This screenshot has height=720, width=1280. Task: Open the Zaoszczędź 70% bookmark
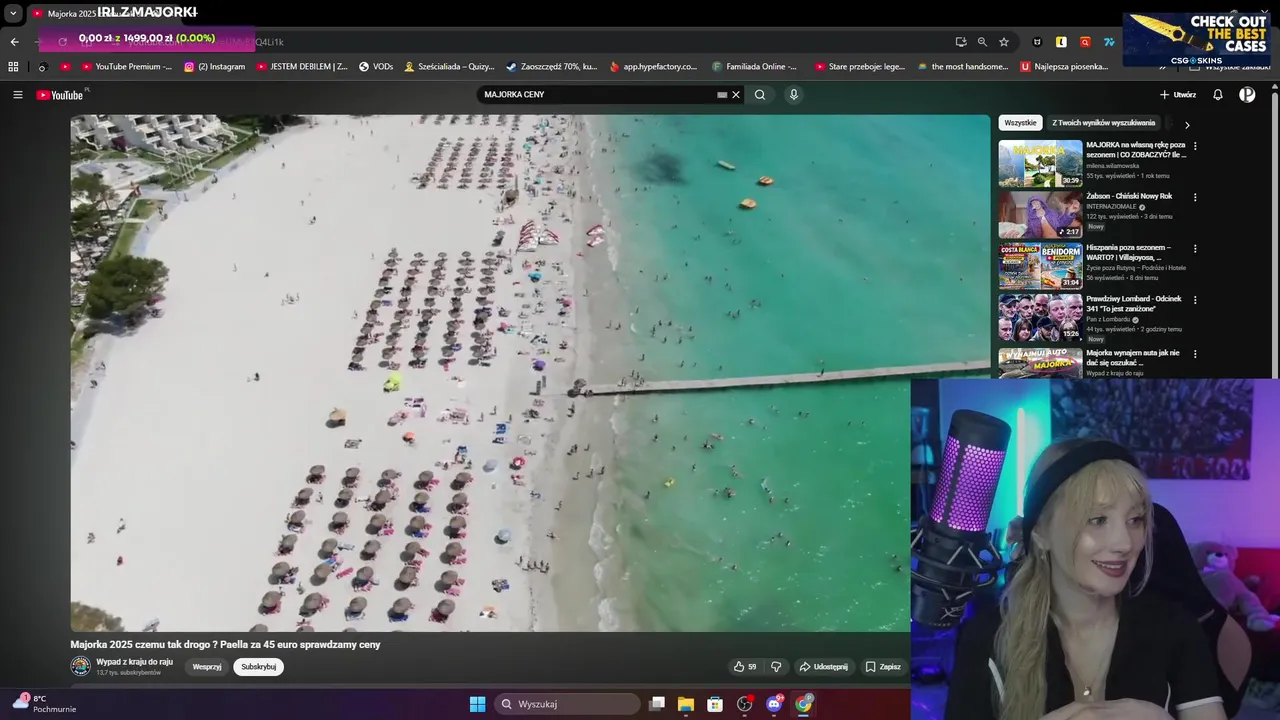click(552, 67)
